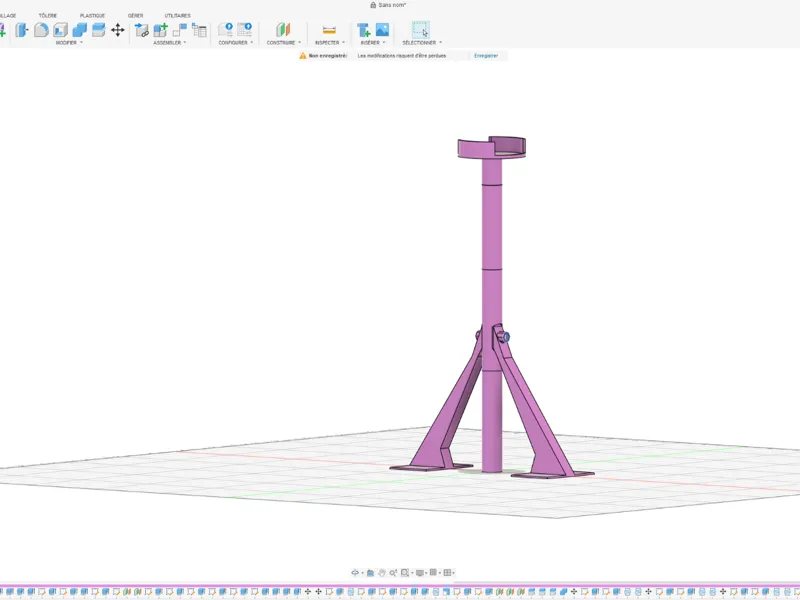Click the configuration table icon
This screenshot has width=800, height=600.
245,30
